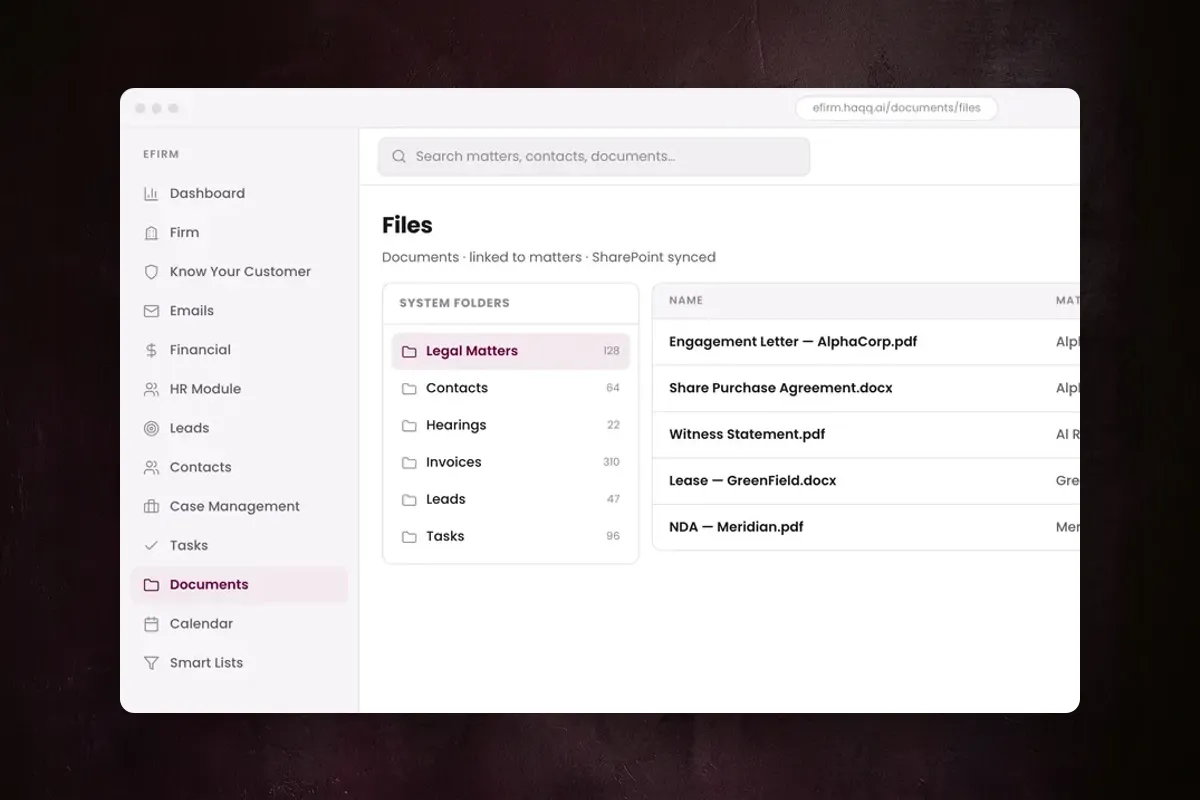Click the Smart Lists funnel icon
Image resolution: width=1200 pixels, height=800 pixels.
tap(151, 663)
